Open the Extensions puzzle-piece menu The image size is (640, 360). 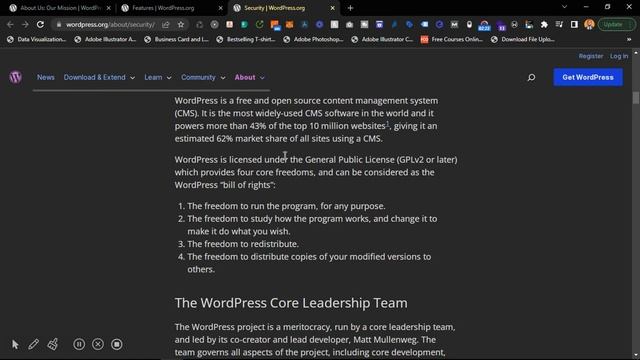pos(544,24)
